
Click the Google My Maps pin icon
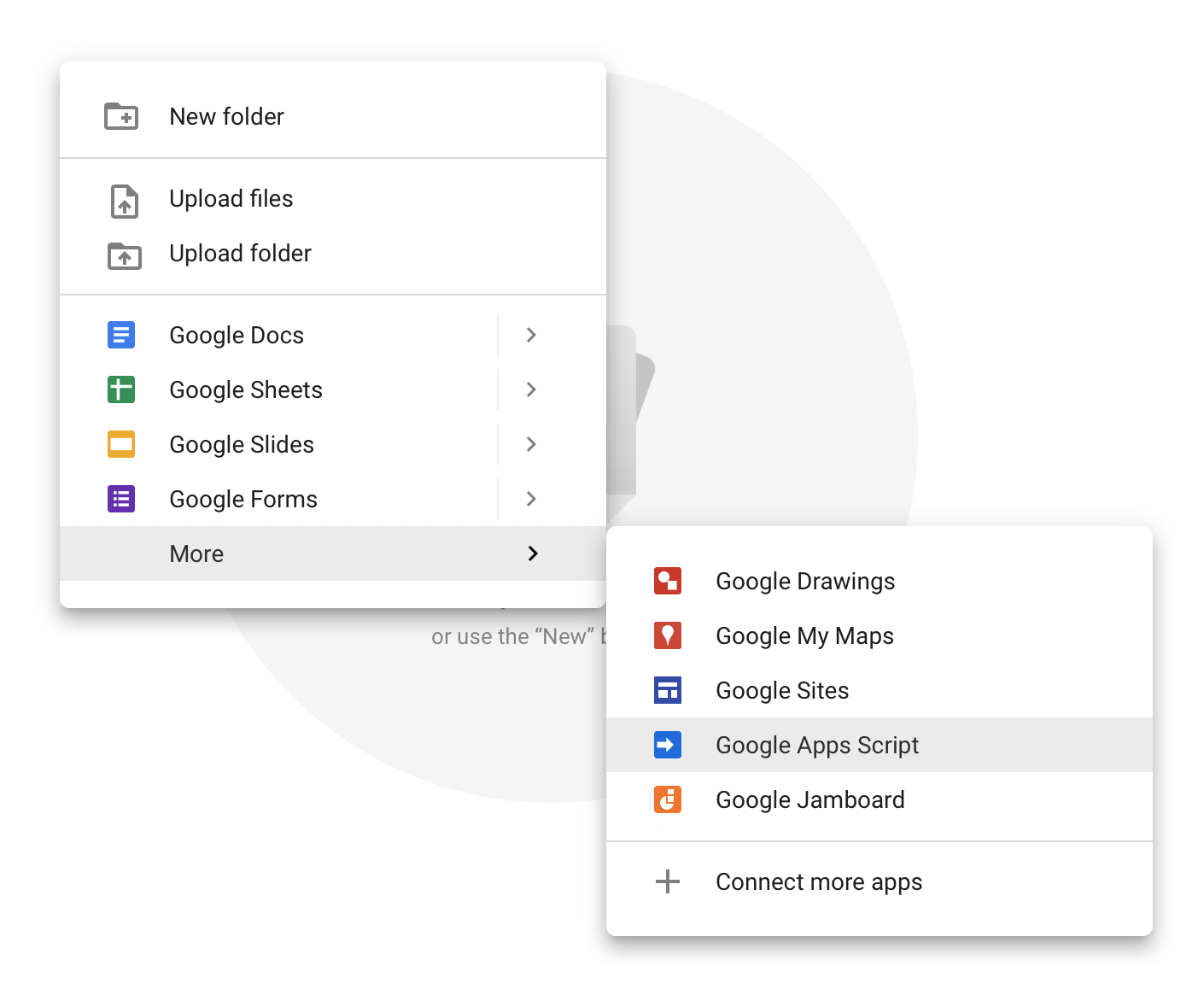coord(668,635)
